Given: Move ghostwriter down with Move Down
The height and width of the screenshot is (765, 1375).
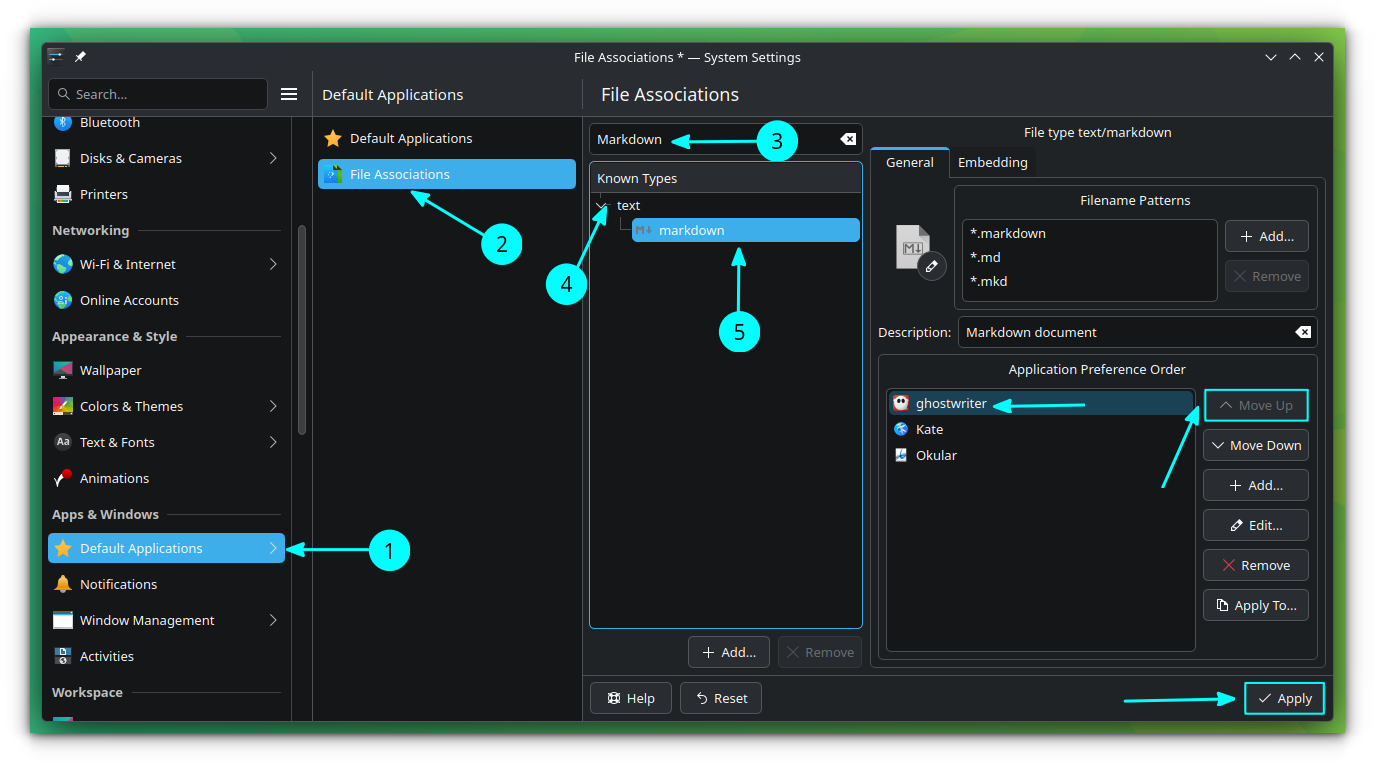Looking at the screenshot, I should (1256, 445).
